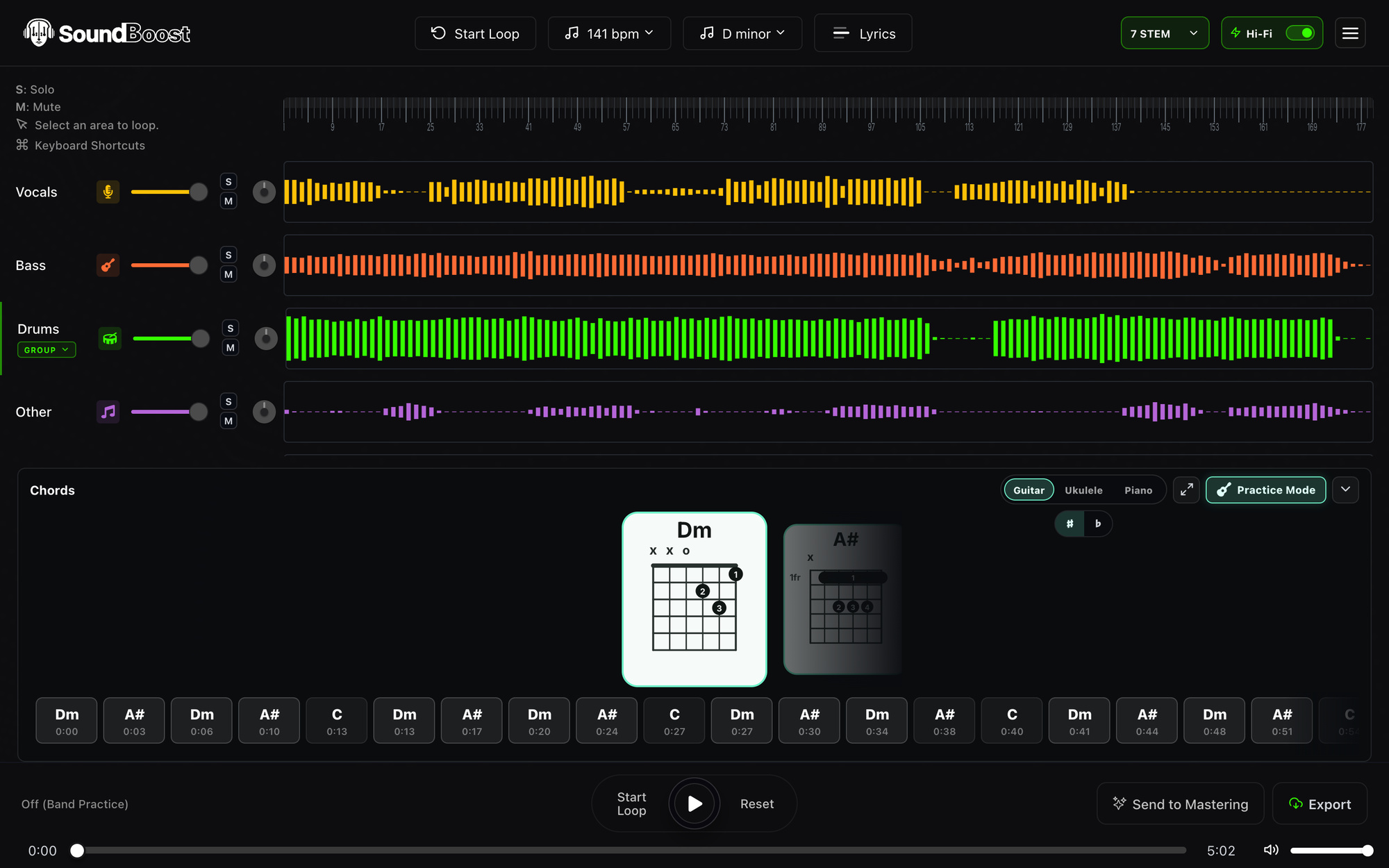Image resolution: width=1389 pixels, height=868 pixels.
Task: Switch to the Piano chord tab
Action: pyautogui.click(x=1138, y=490)
